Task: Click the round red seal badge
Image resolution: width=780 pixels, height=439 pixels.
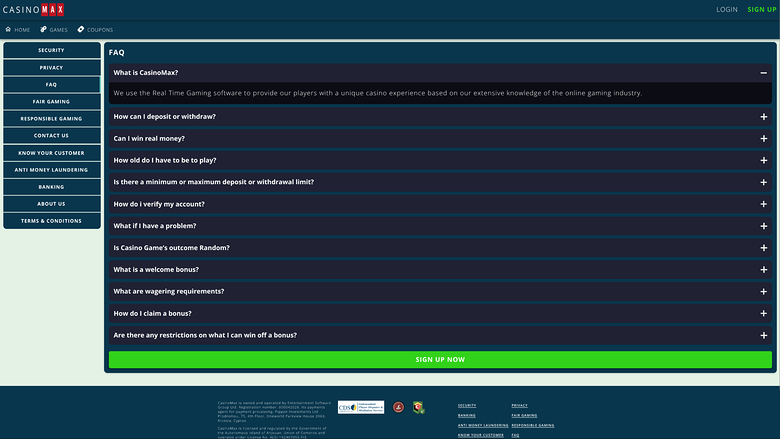Action: point(398,407)
